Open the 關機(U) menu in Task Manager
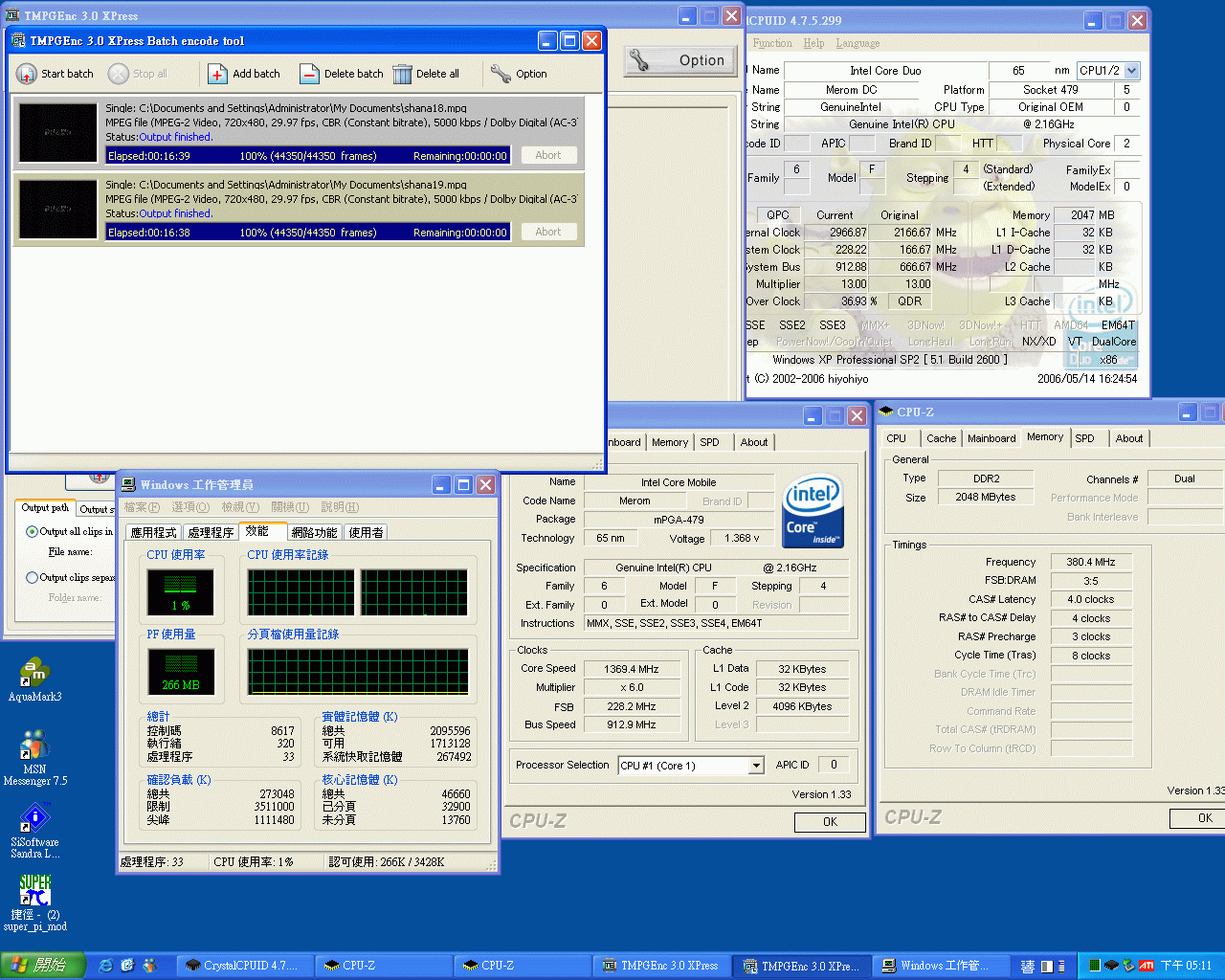This screenshot has width=1225, height=980. click(289, 507)
